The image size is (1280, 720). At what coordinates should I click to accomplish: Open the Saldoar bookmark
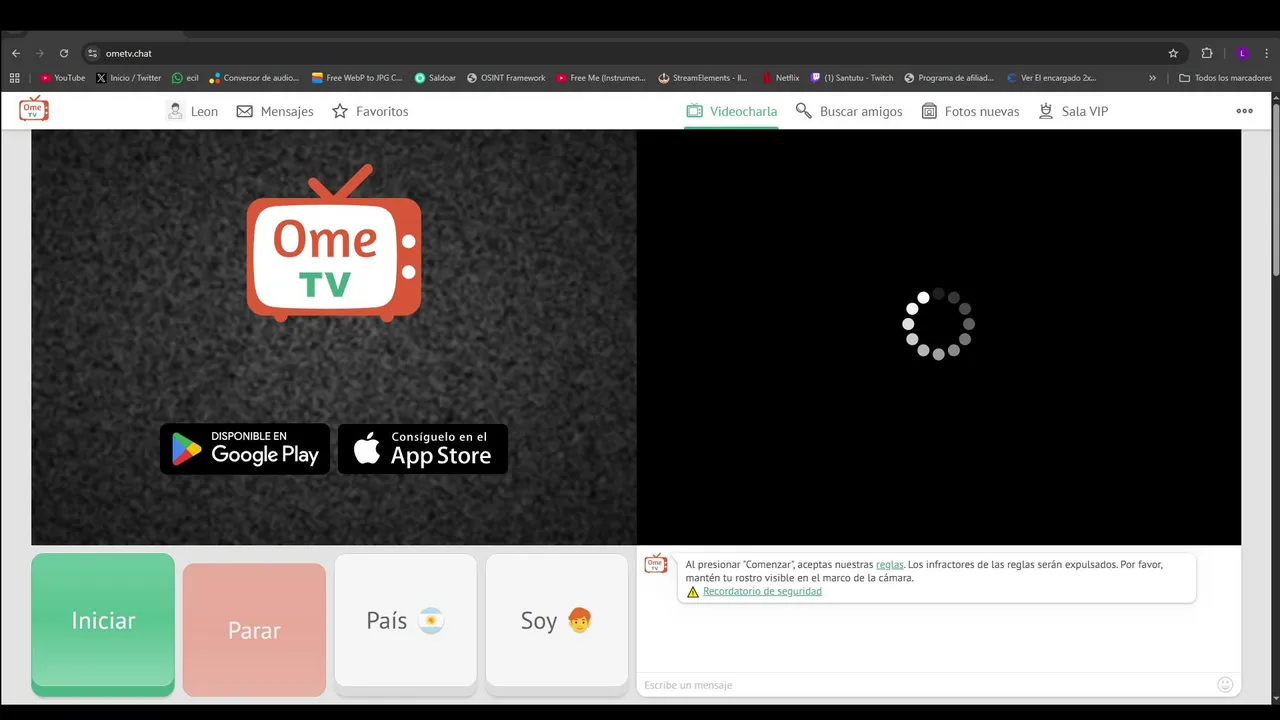pos(435,77)
